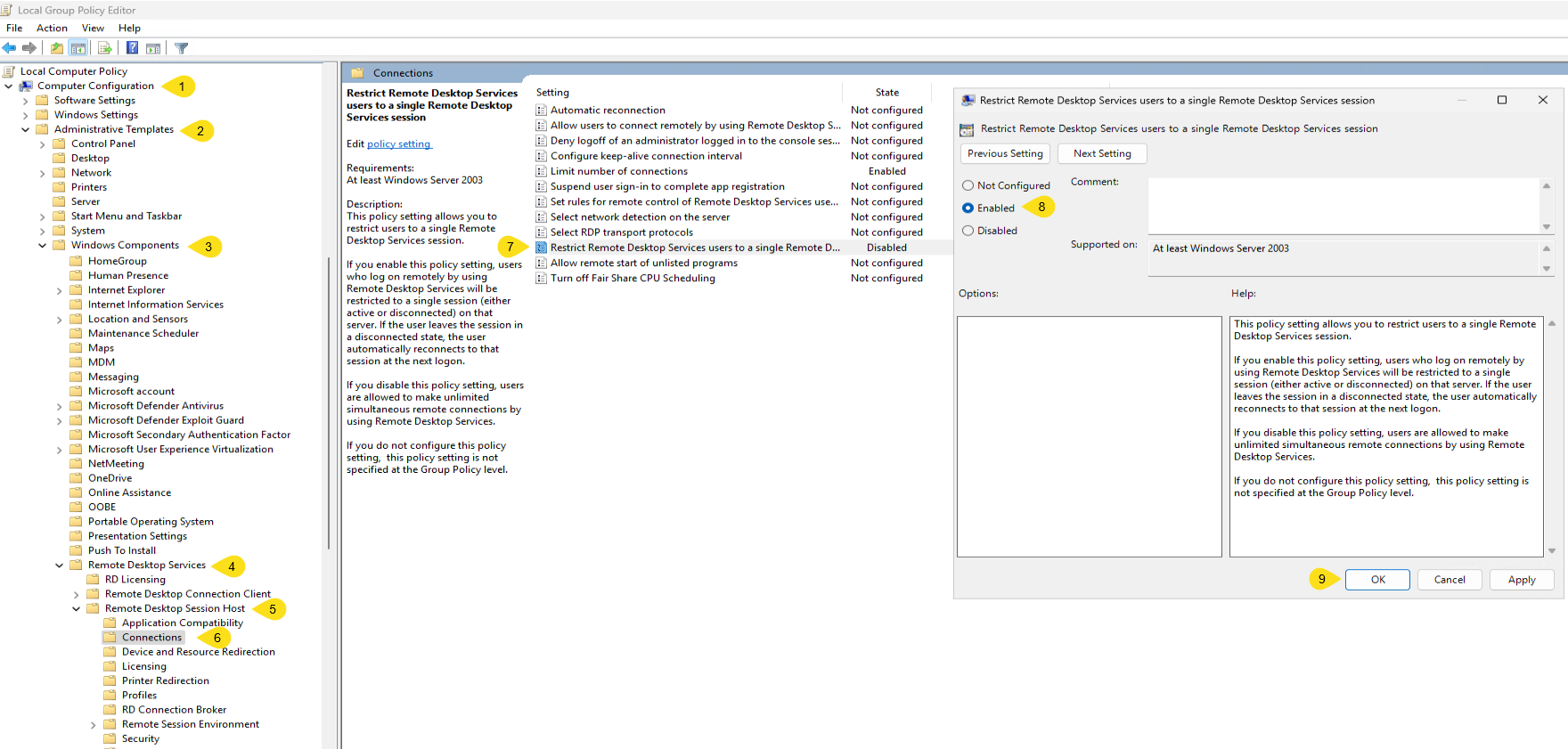Image resolution: width=1568 pixels, height=749 pixels.
Task: Expand the Software Settings node
Action: [26, 101]
